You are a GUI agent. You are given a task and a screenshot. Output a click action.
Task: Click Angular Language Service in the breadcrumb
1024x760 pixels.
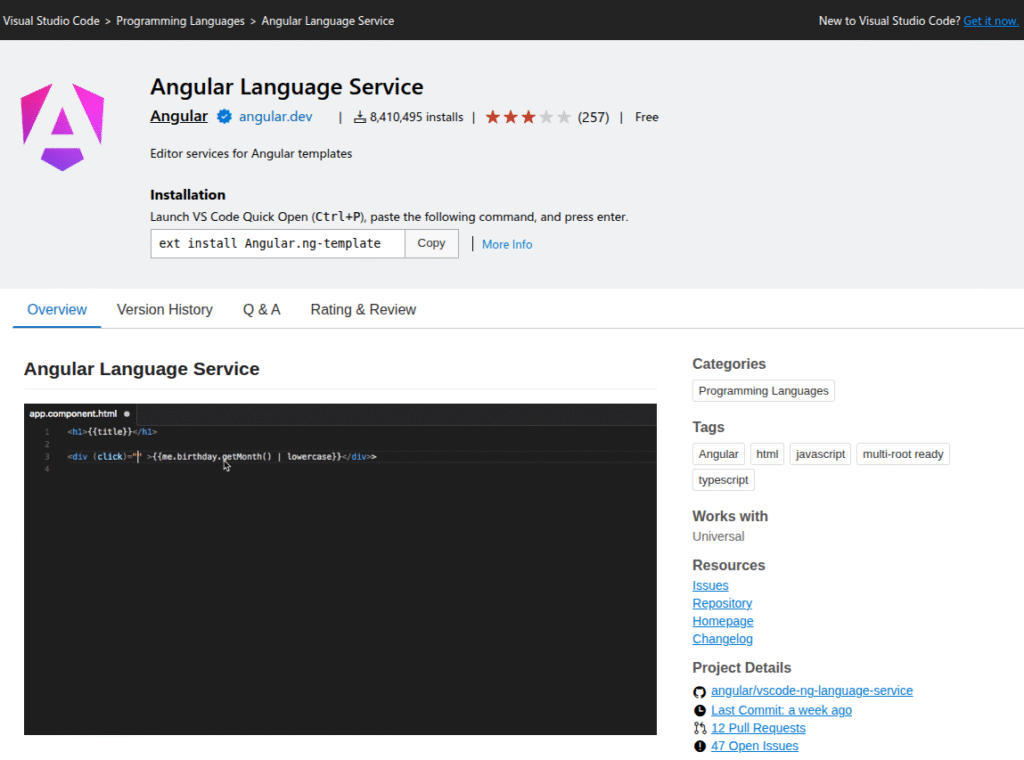click(x=328, y=21)
